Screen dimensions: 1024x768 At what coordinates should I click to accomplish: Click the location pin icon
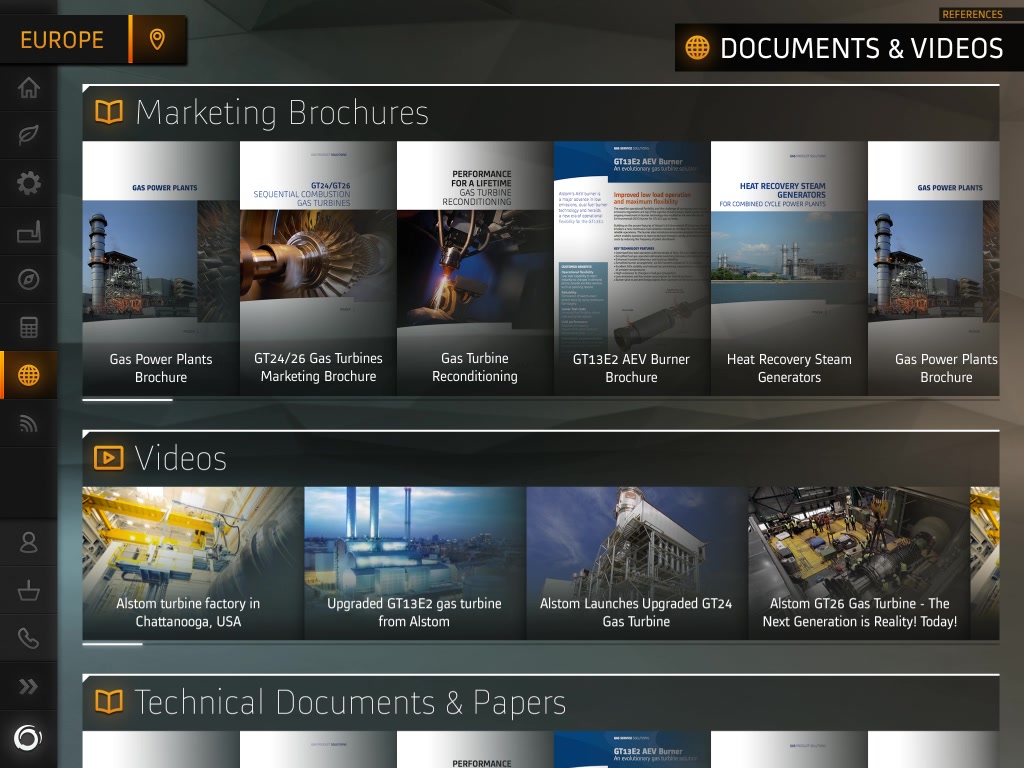(157, 40)
